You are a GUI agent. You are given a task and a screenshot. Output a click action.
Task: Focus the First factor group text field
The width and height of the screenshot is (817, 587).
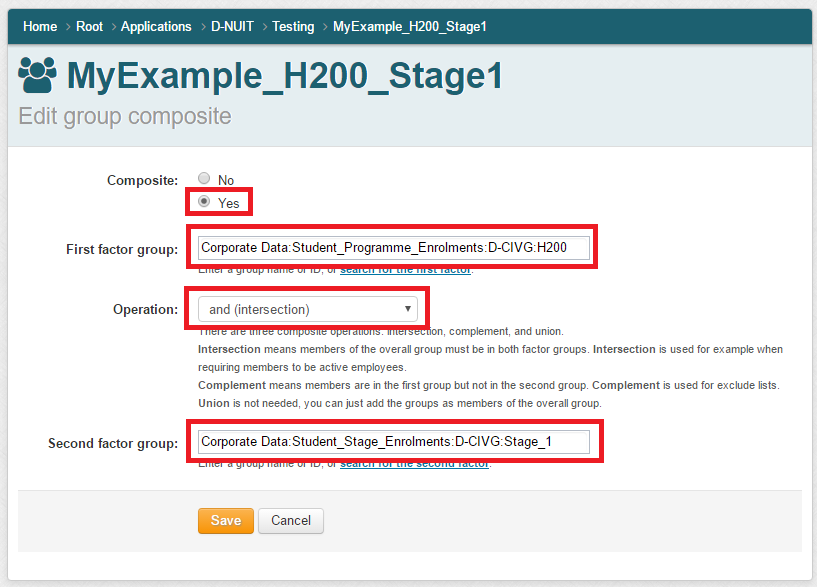[394, 248]
